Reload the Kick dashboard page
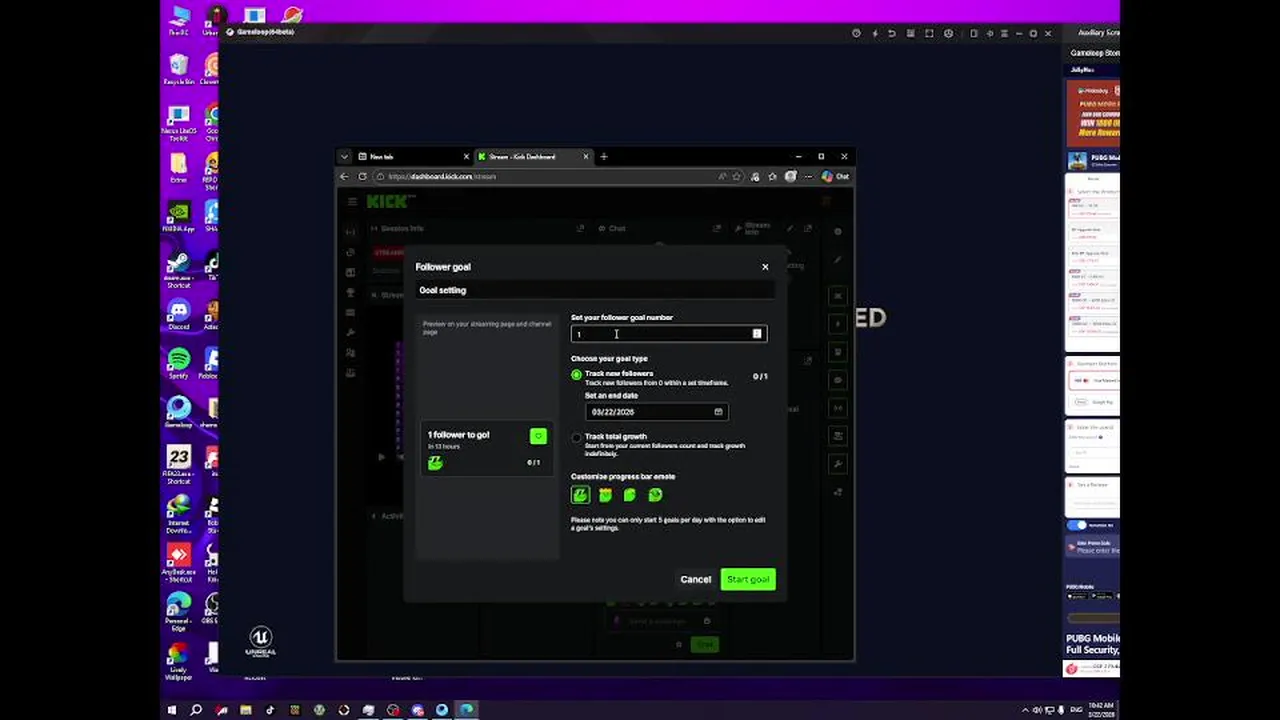The image size is (1280, 720). (362, 177)
